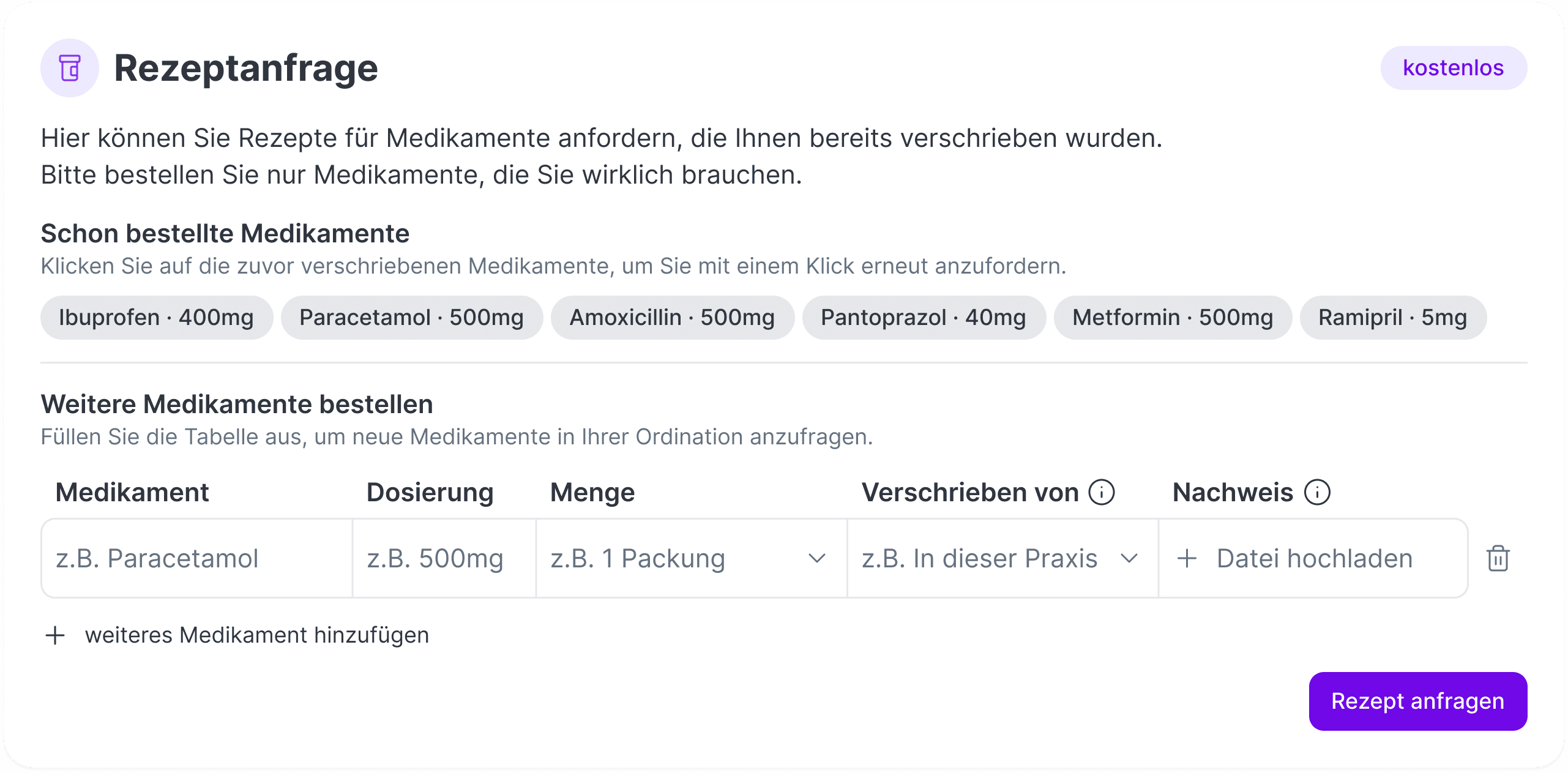Click the plus icon to add another medication
Screen dimensions: 1568x773
coord(56,635)
